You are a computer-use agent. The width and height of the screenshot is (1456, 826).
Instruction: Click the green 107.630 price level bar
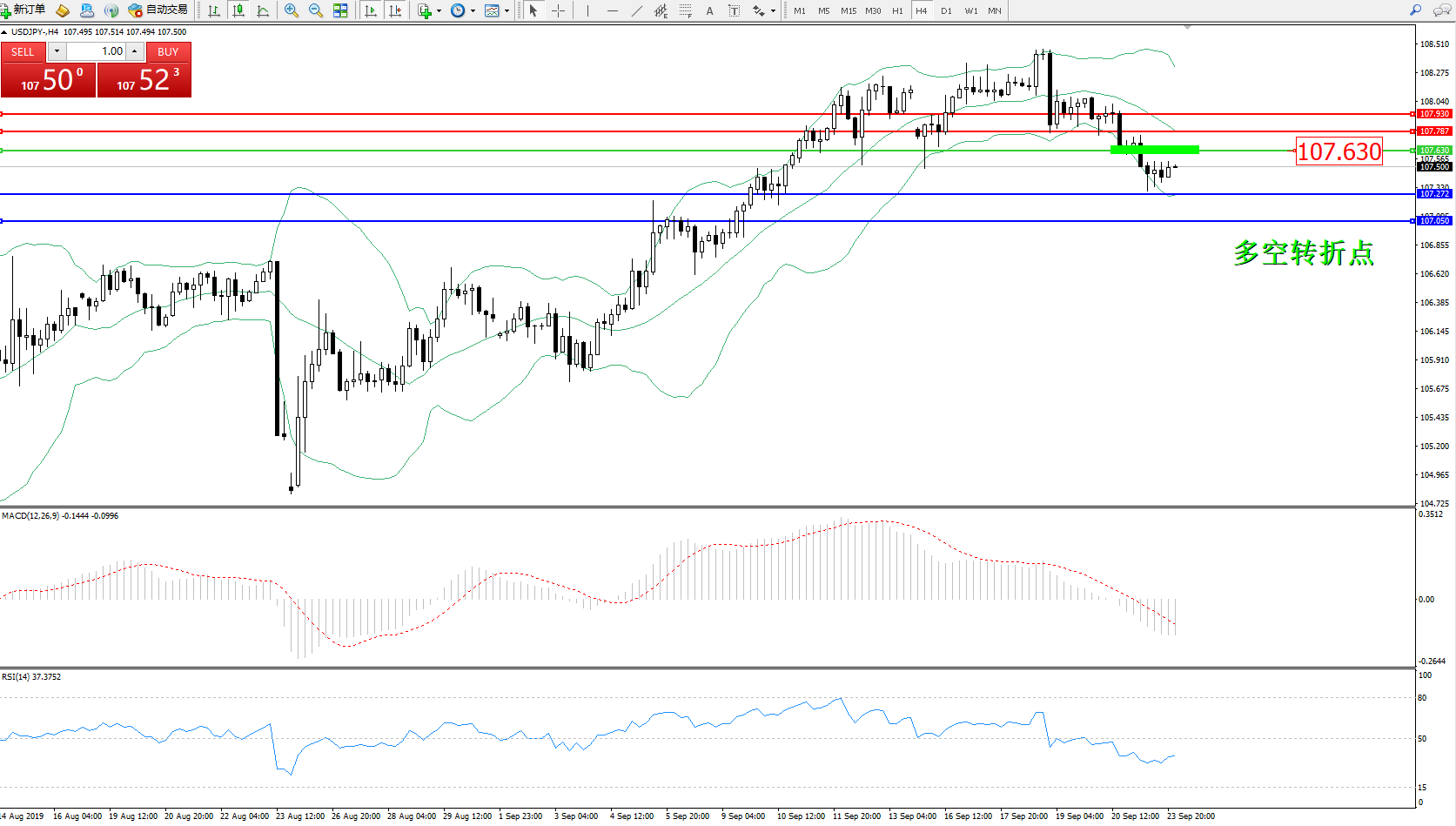[1154, 150]
